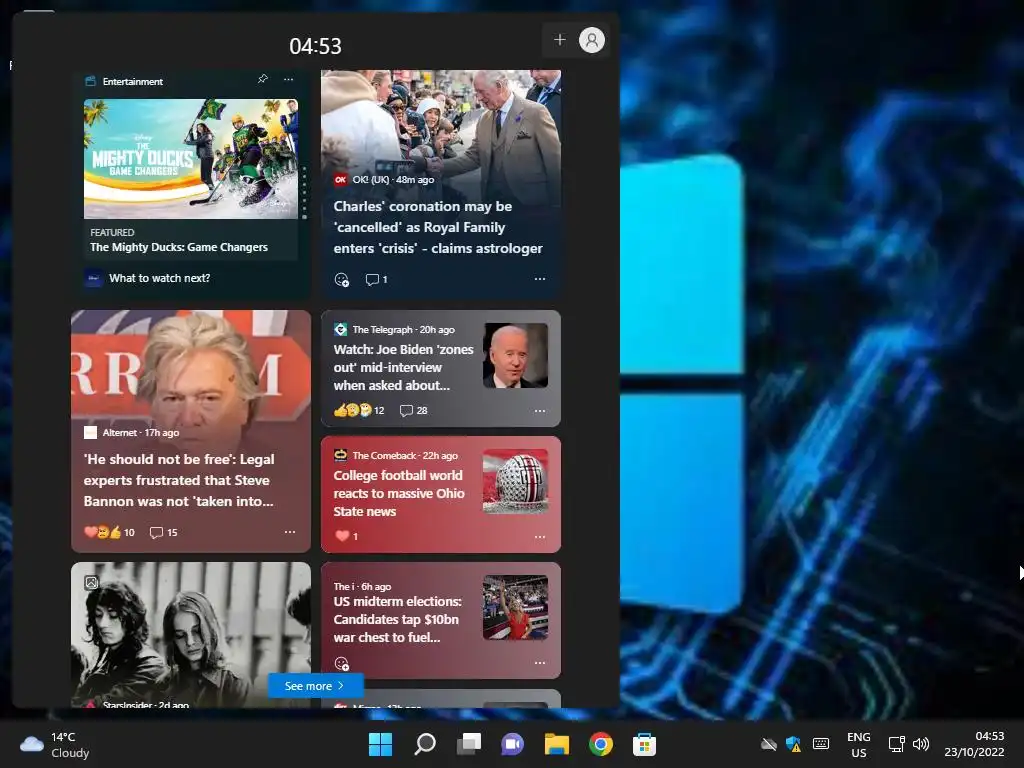
Task: Open US midterm elections article
Action: (397, 619)
